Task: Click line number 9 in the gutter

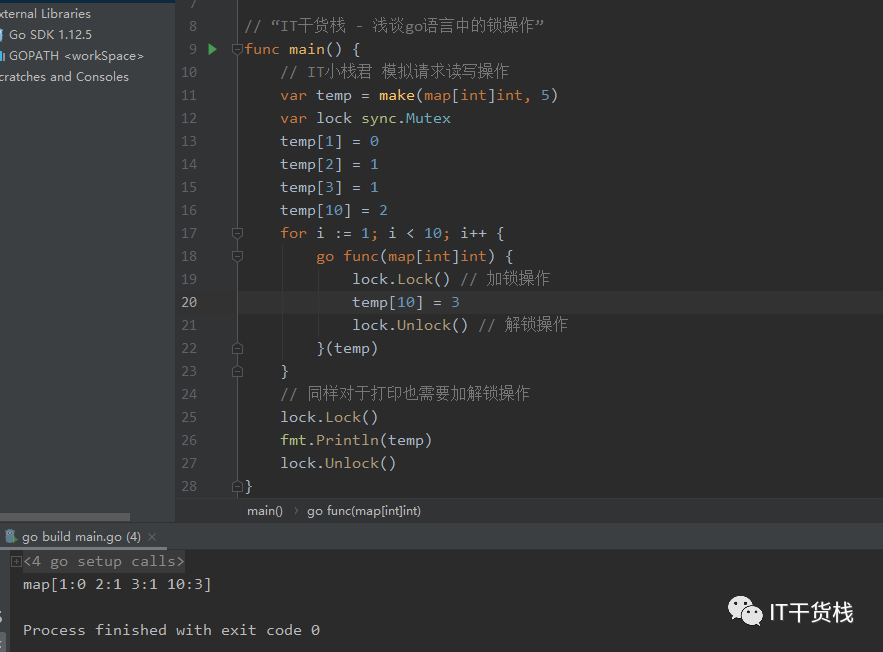Action: [x=193, y=49]
